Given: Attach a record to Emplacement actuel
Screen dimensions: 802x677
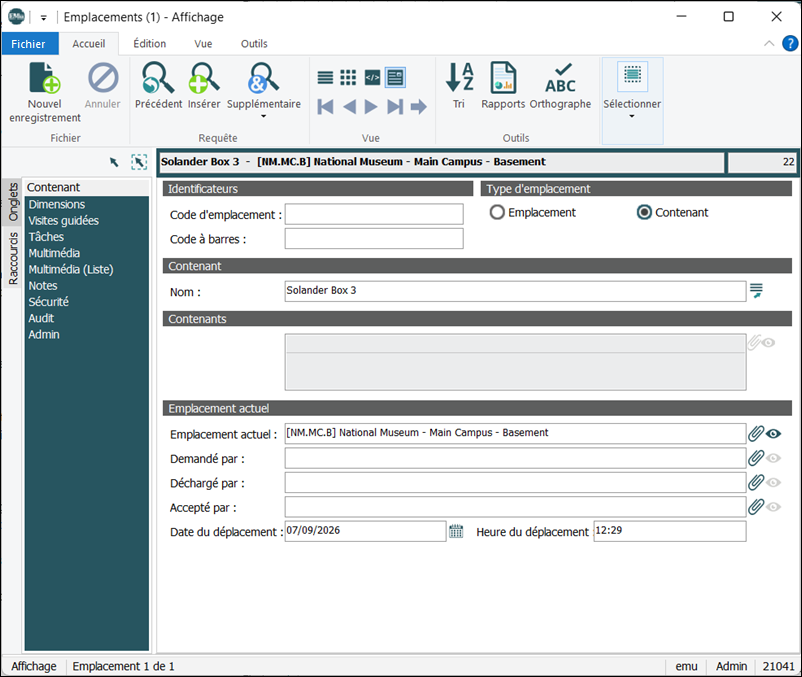Looking at the screenshot, I should click(756, 434).
